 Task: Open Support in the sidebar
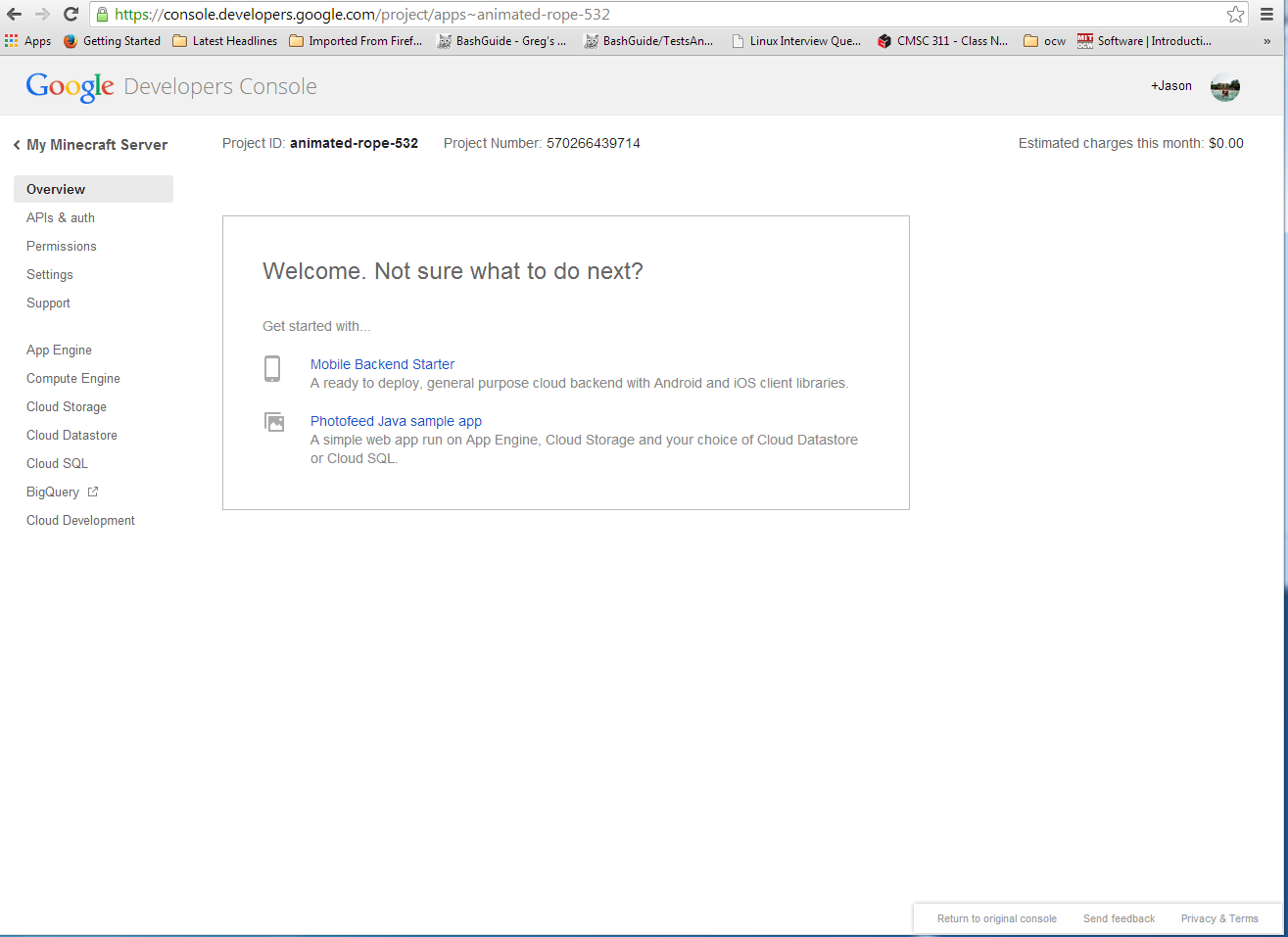point(48,303)
